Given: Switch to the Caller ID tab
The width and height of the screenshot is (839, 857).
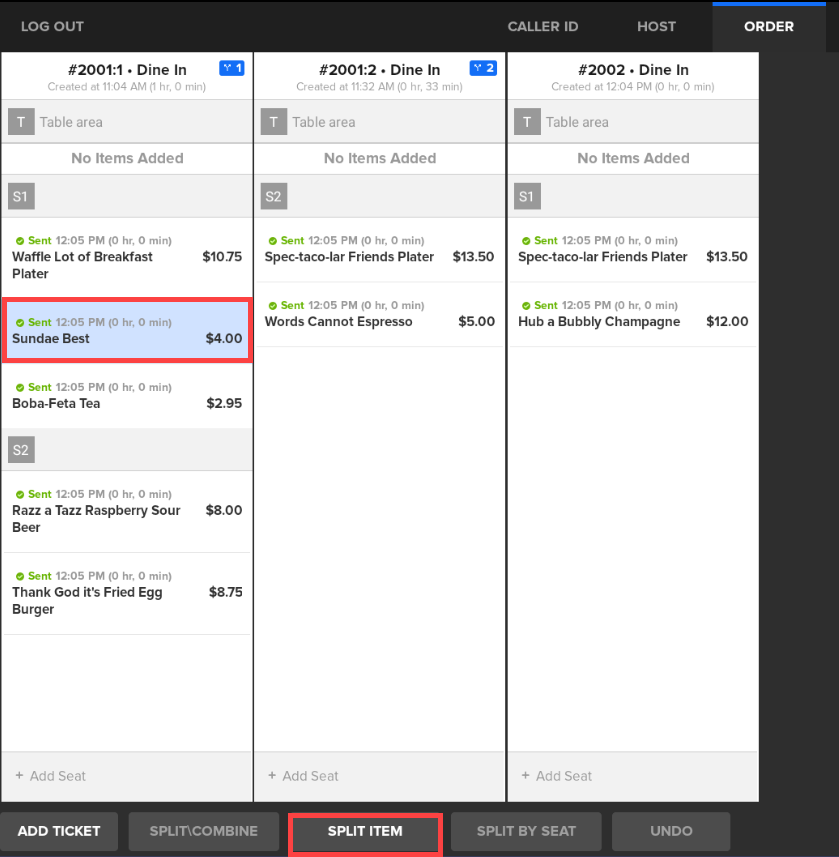Looking at the screenshot, I should click(542, 26).
